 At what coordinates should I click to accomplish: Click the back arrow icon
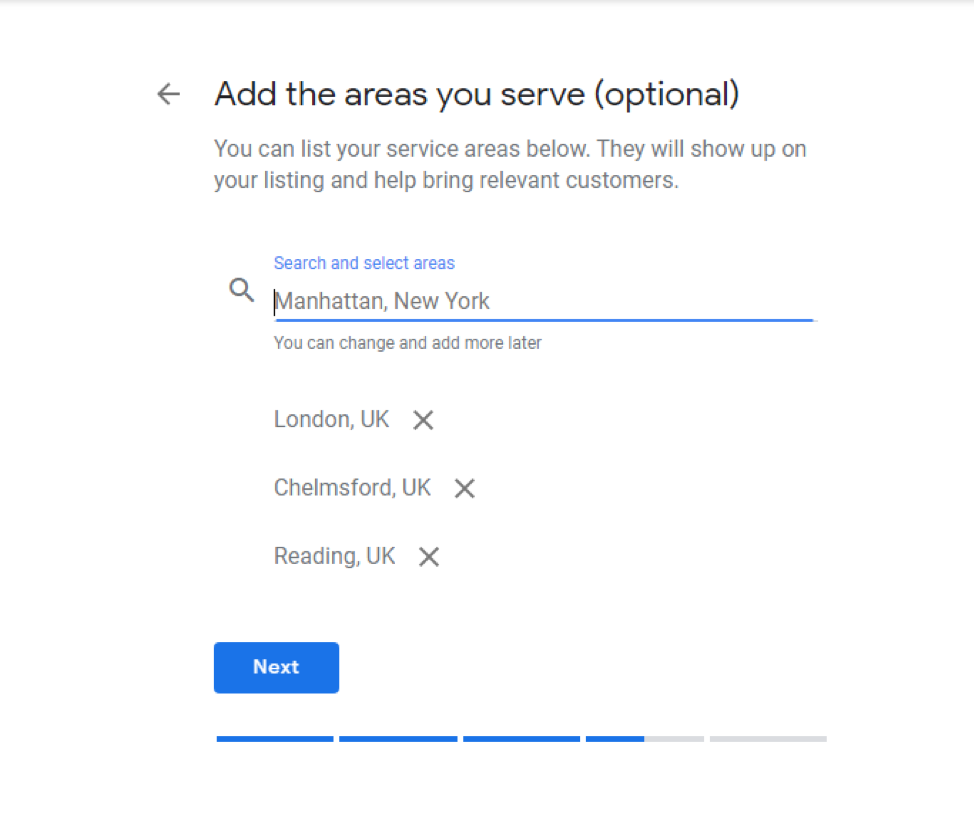tap(168, 95)
